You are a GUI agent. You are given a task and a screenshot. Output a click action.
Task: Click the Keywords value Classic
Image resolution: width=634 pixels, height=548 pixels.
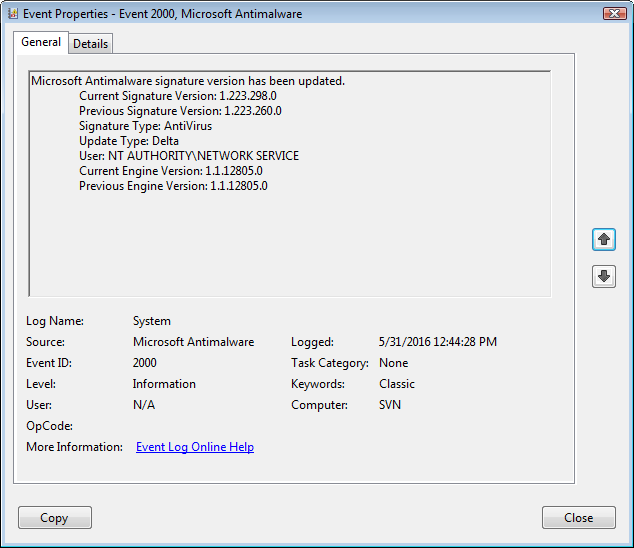click(x=397, y=384)
